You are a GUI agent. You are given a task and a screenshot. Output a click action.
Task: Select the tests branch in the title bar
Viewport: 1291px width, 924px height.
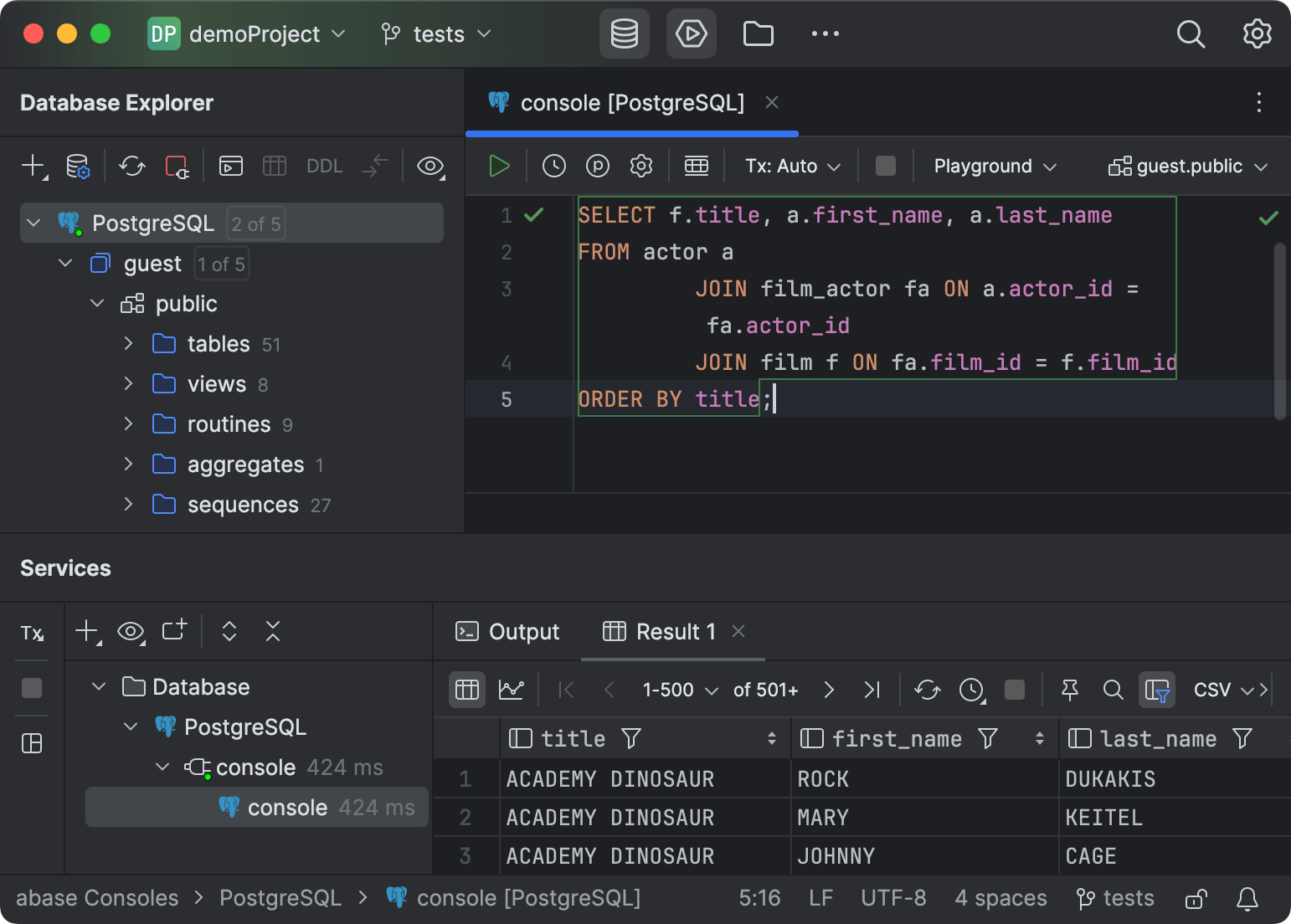434,33
